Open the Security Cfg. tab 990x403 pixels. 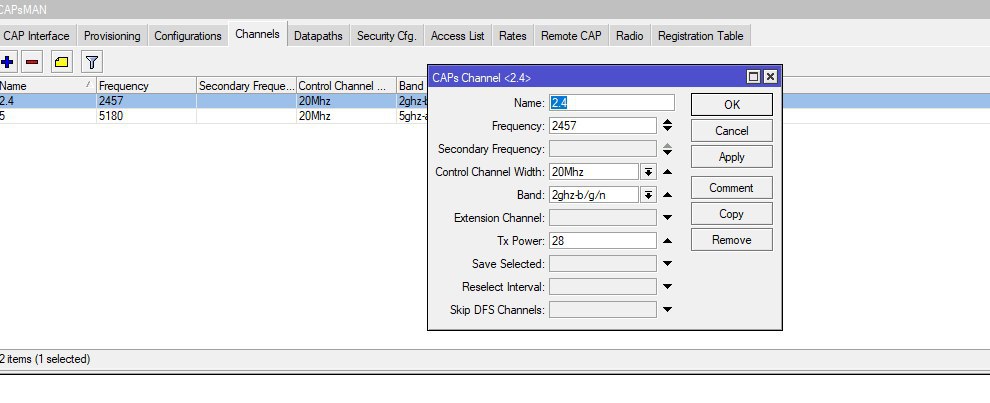[x=387, y=36]
